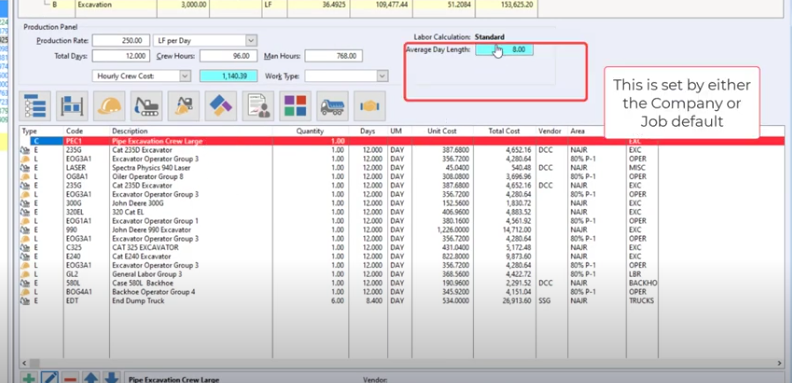Screen dimensions: 792x383
Task: Click the 1,140.39 crew cost field
Action: 228,76
